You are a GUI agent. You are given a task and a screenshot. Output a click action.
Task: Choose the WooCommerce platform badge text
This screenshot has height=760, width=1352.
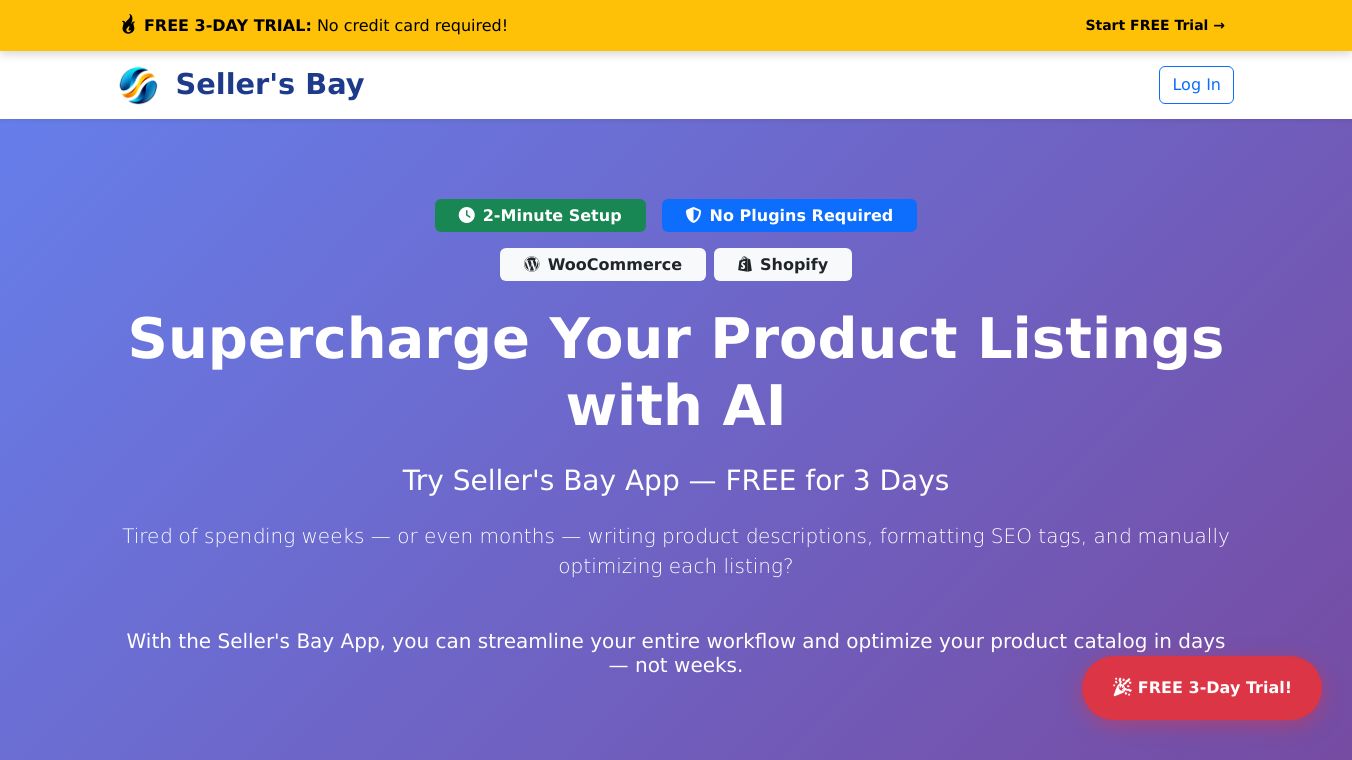pyautogui.click(x=614, y=264)
